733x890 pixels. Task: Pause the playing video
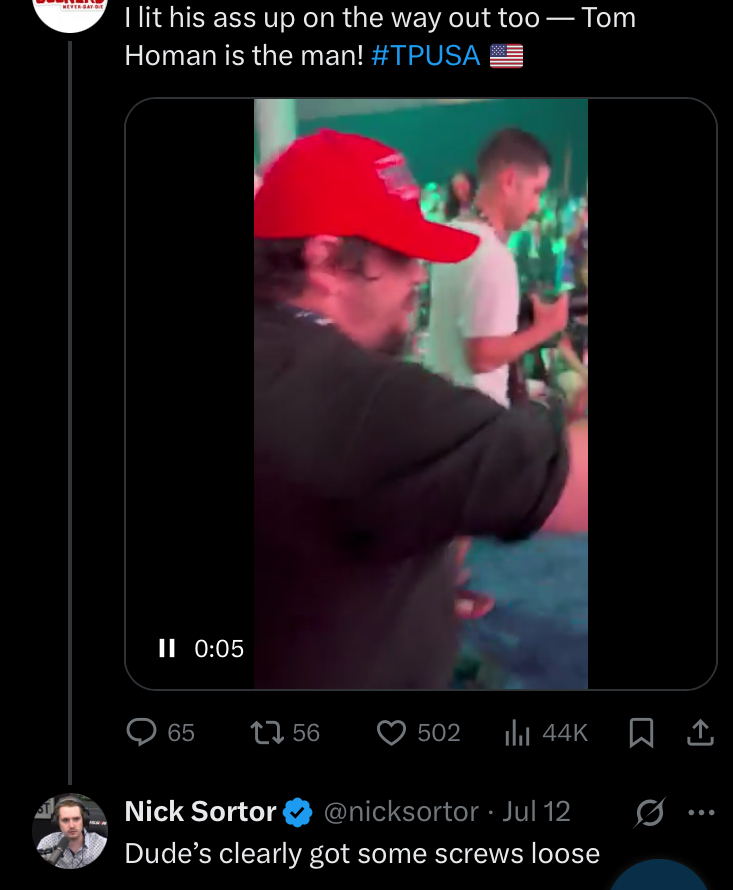(x=166, y=649)
